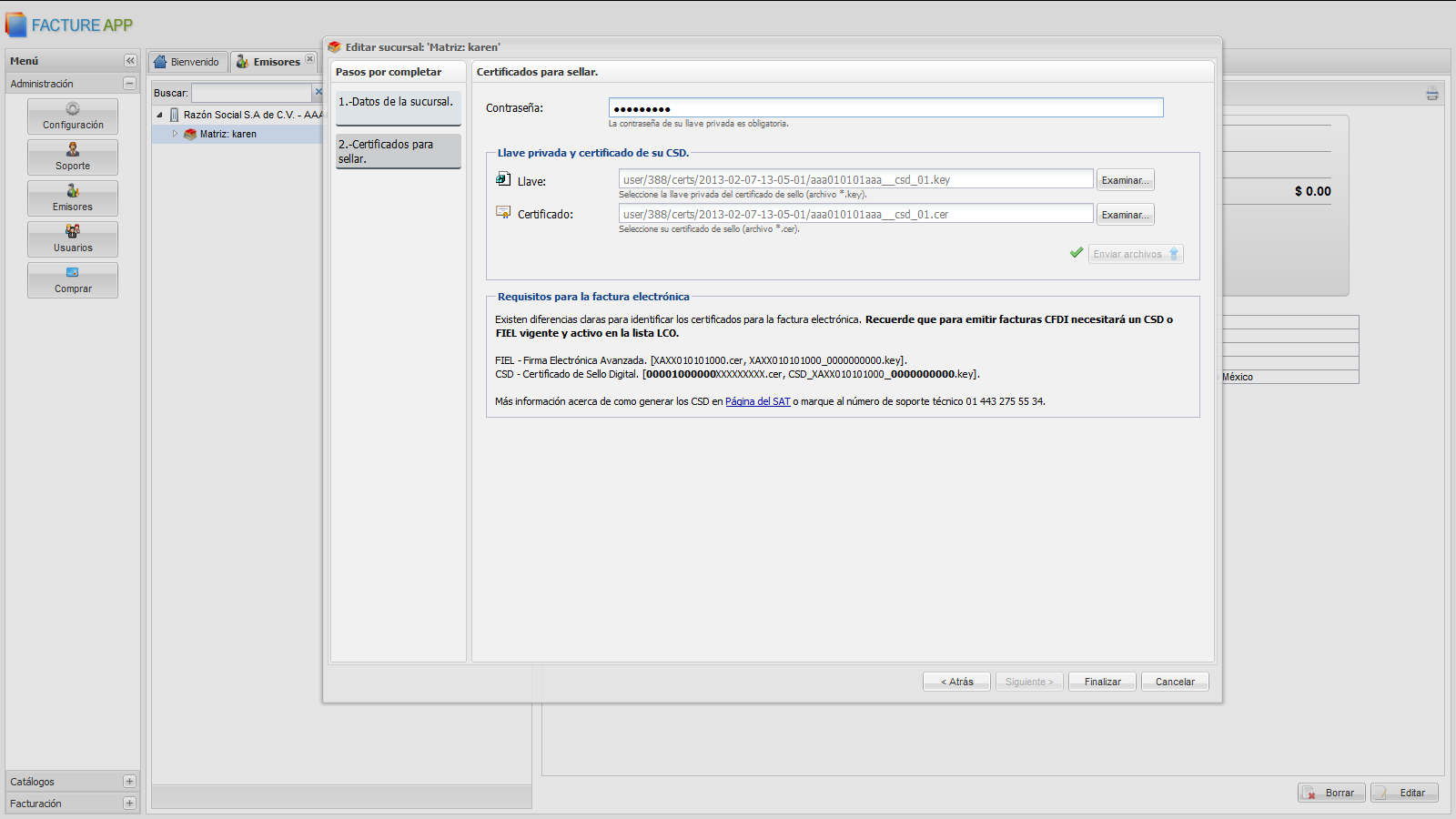Switch to the Bienvenido tab

[187, 62]
